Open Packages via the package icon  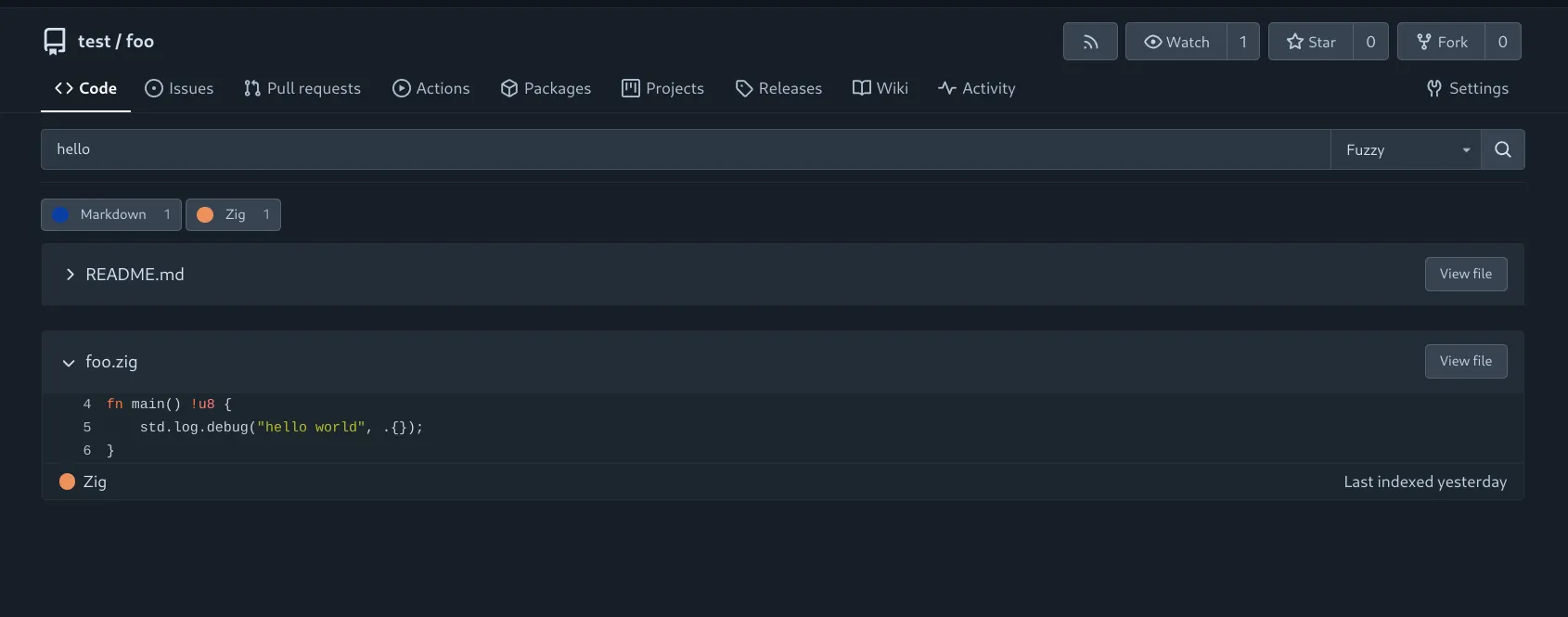coord(508,88)
